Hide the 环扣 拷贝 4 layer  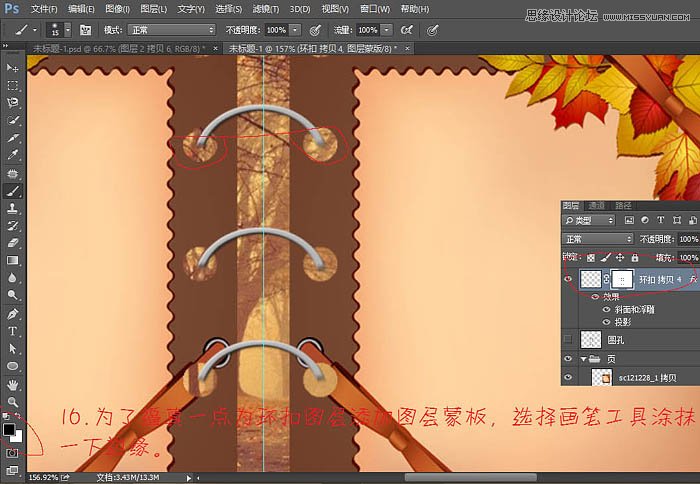click(569, 281)
